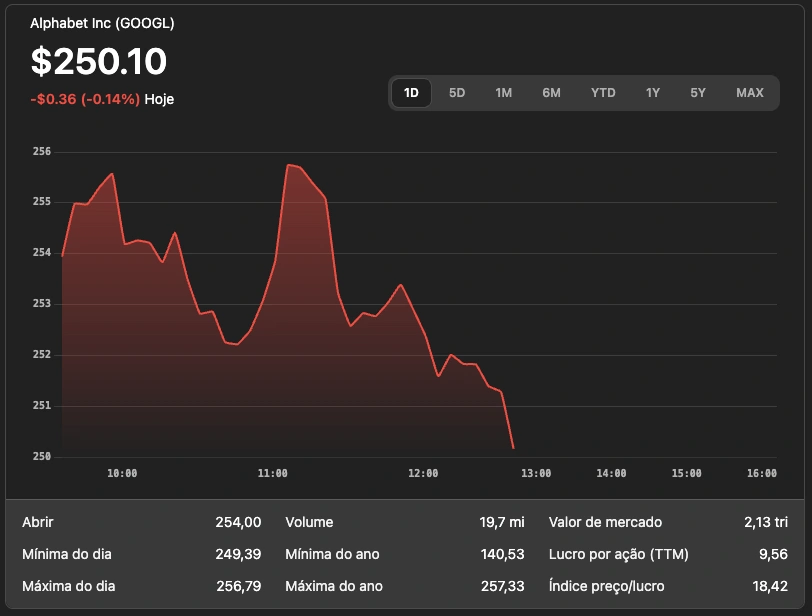
Task: Click the Volume value 19,7 mi
Action: [501, 522]
